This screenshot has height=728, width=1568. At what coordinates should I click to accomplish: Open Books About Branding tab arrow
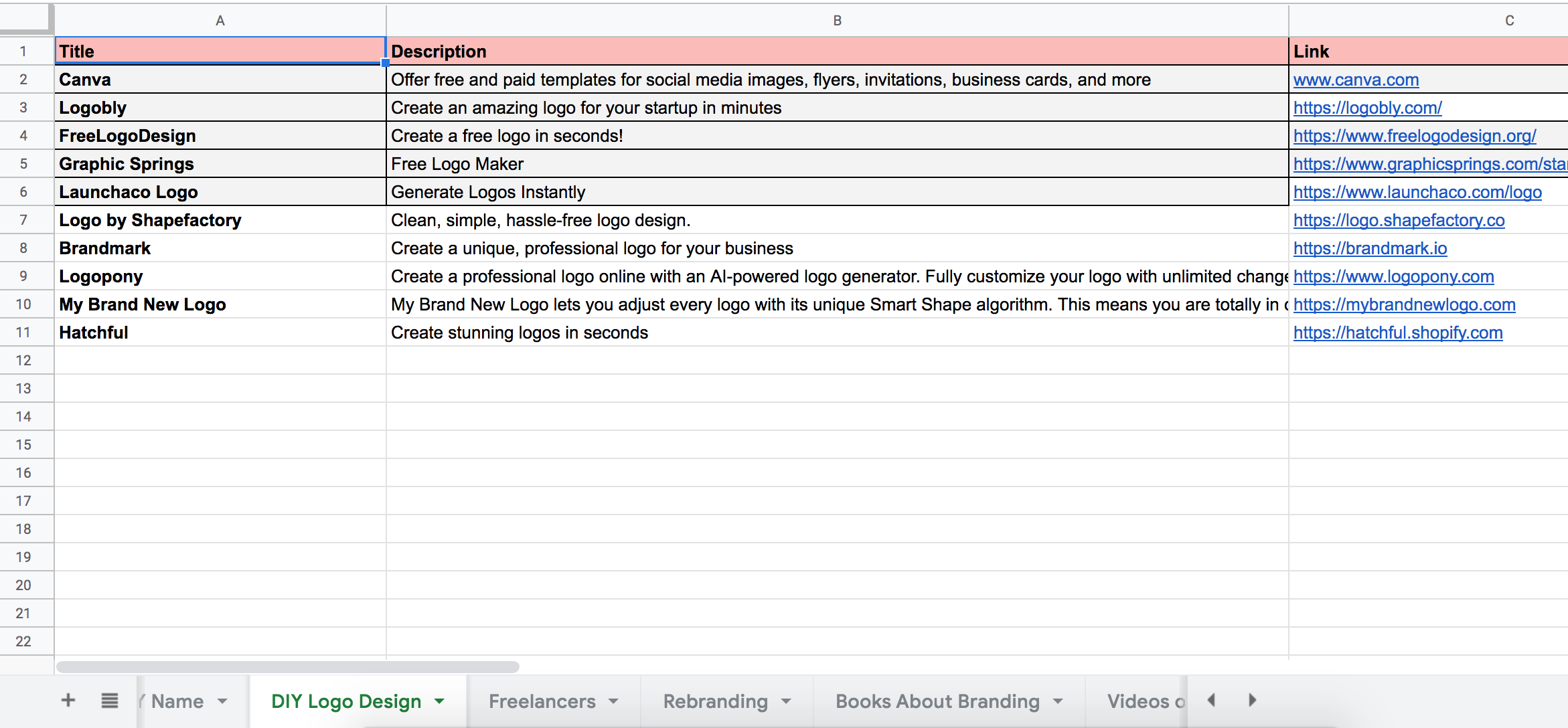point(1058,701)
